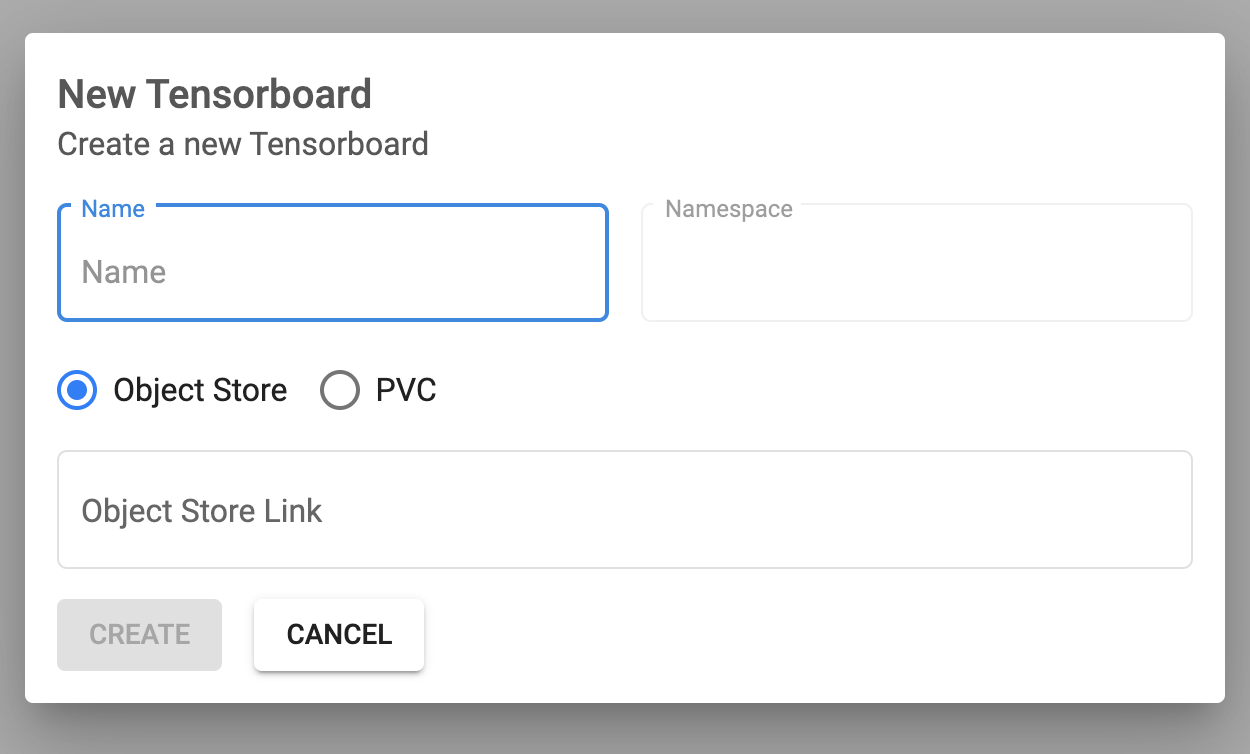The height and width of the screenshot is (754, 1250).
Task: Choose Object Store as the storage option
Action: coord(77,390)
